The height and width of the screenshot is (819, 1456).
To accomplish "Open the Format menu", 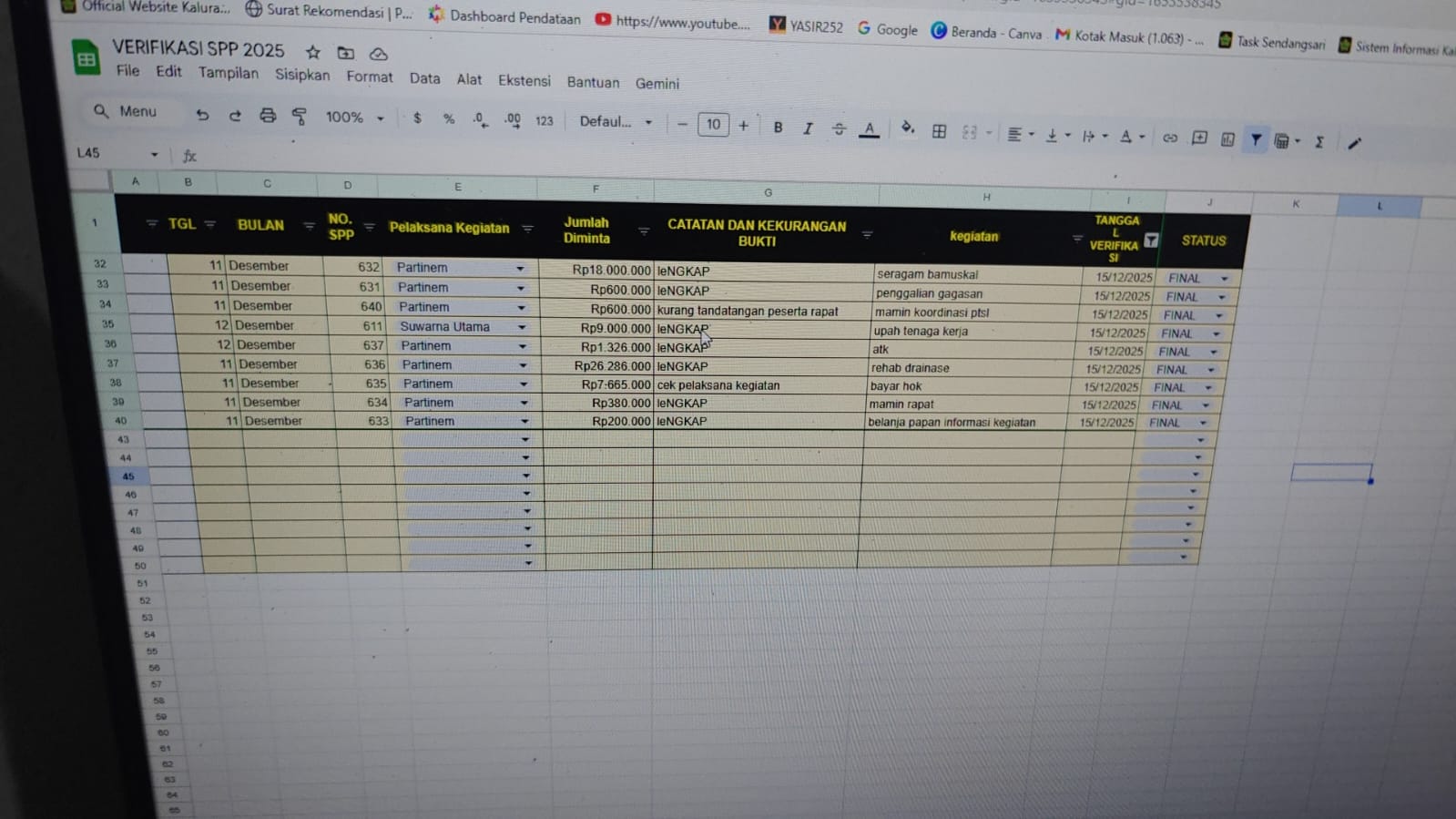I will coord(369,77).
